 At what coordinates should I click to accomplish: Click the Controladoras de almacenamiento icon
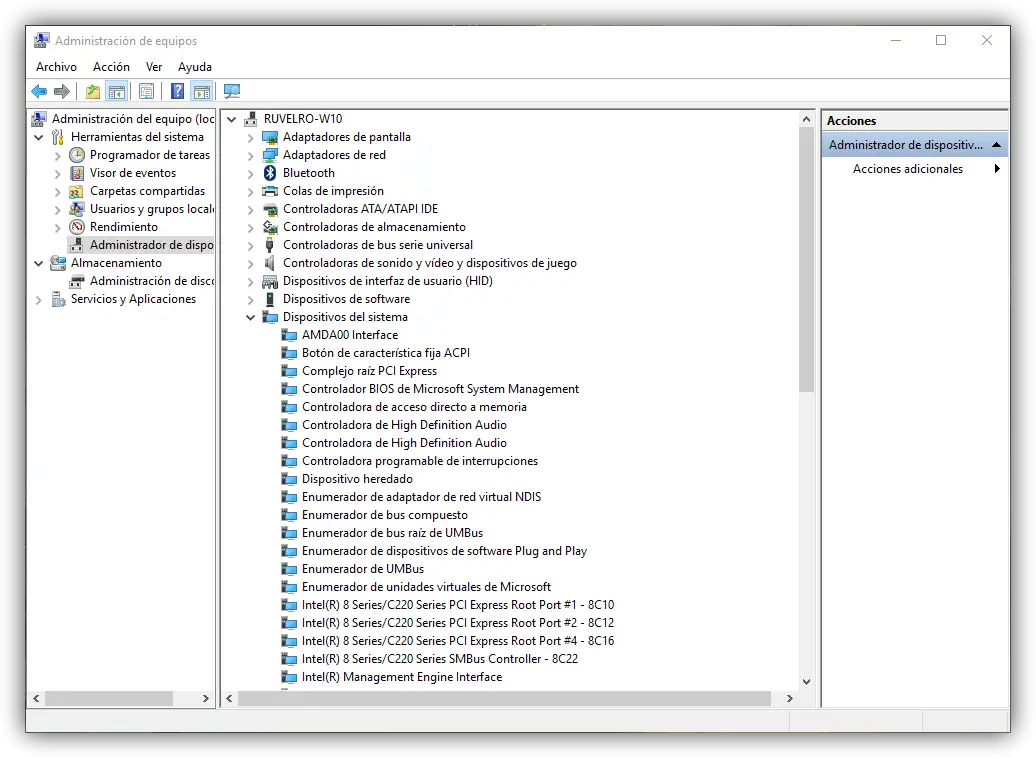[270, 227]
